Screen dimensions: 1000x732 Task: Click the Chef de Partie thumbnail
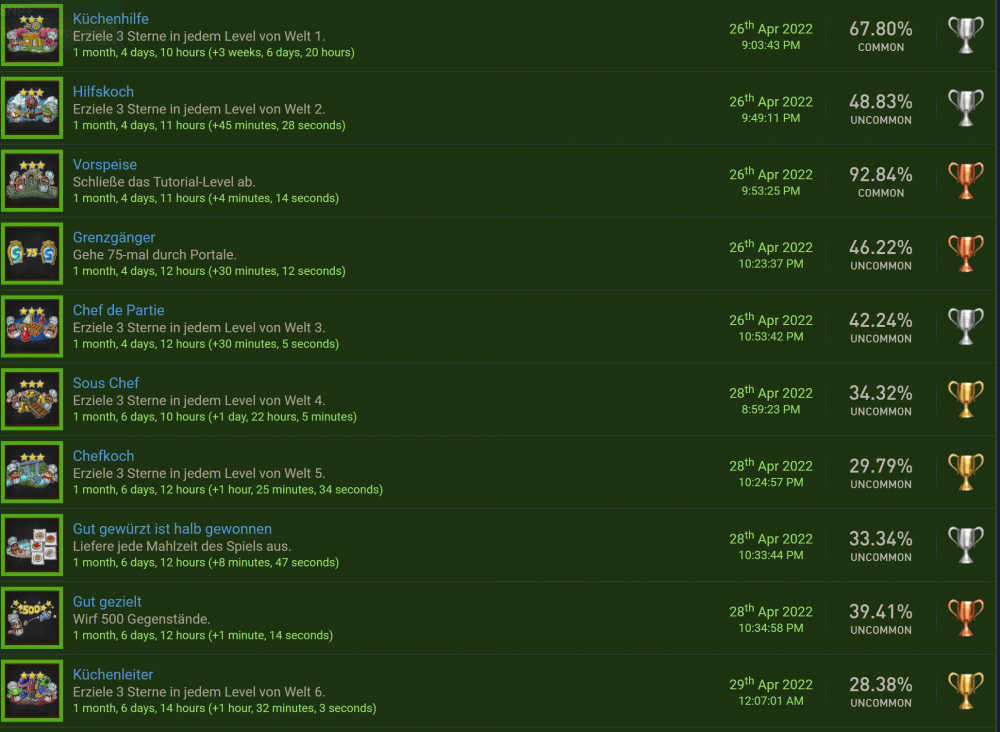click(32, 327)
